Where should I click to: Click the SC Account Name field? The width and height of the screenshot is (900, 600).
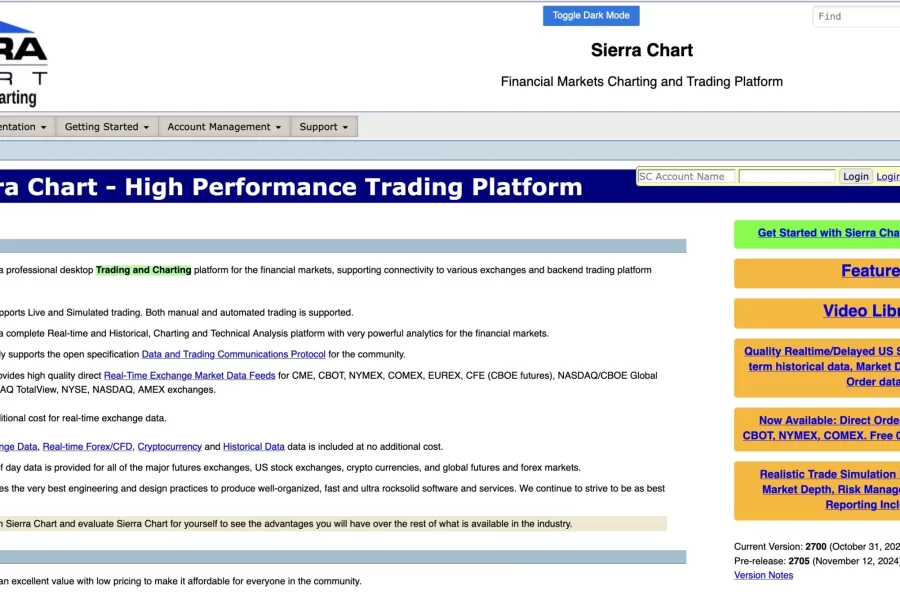coord(686,176)
